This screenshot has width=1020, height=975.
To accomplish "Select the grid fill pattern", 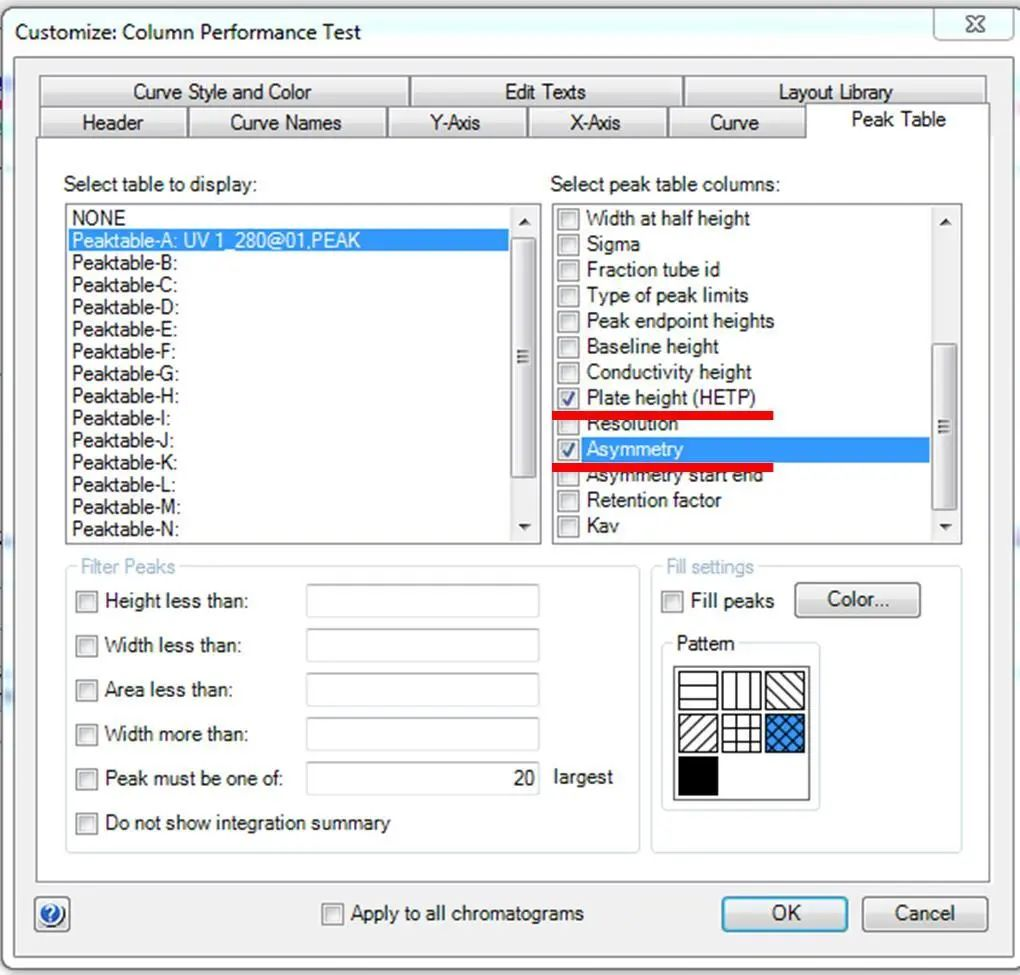I will [x=741, y=733].
